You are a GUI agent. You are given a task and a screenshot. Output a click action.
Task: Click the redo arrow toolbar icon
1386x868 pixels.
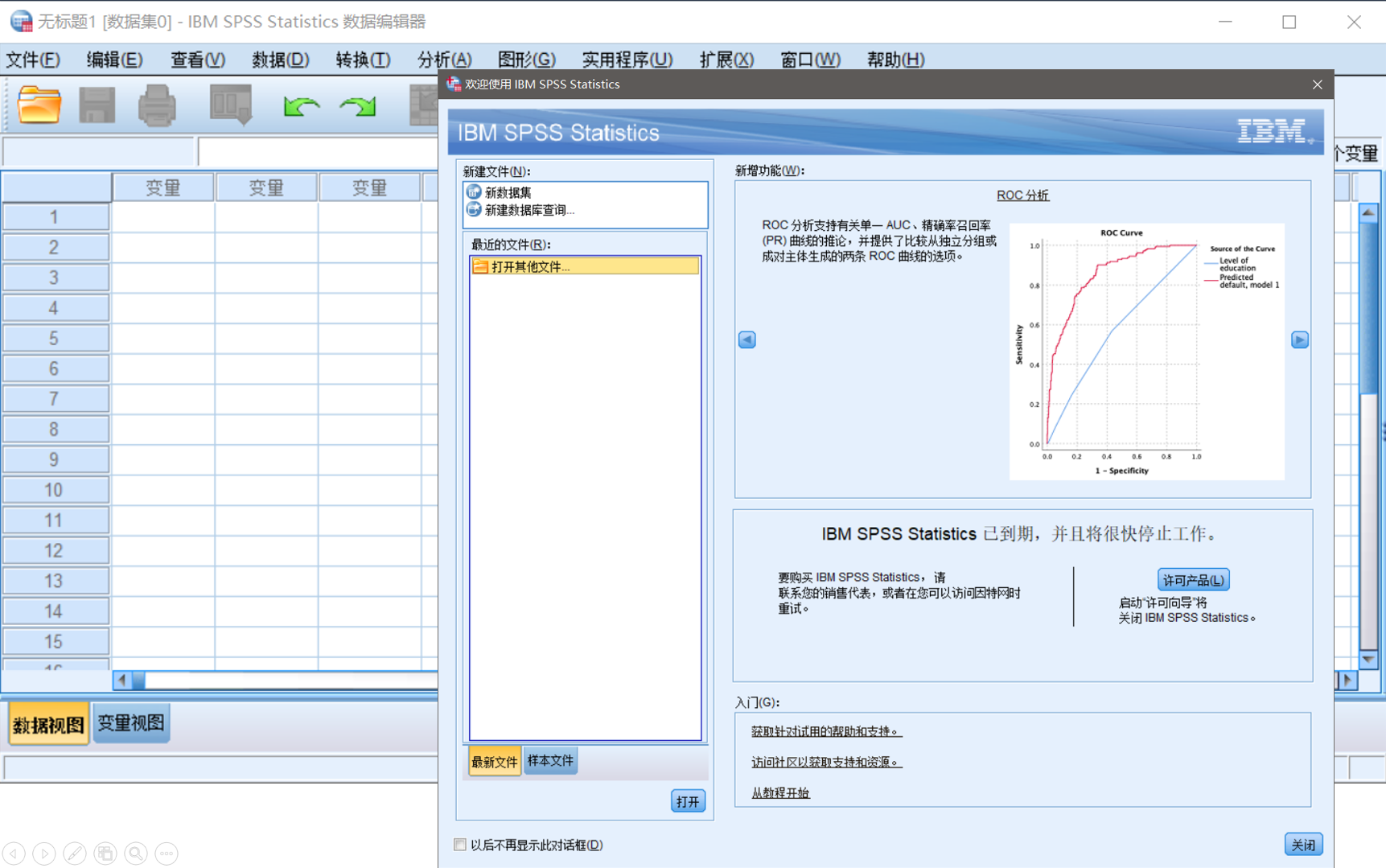click(x=358, y=106)
